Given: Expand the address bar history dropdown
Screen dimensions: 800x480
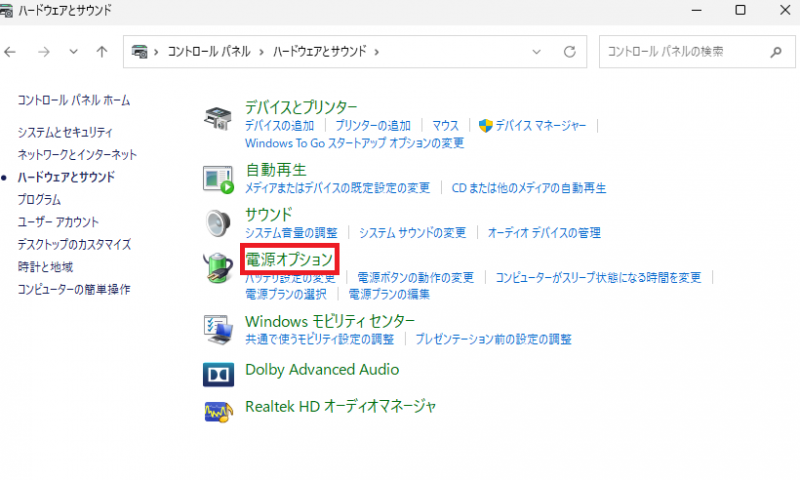Looking at the screenshot, I should pos(538,51).
